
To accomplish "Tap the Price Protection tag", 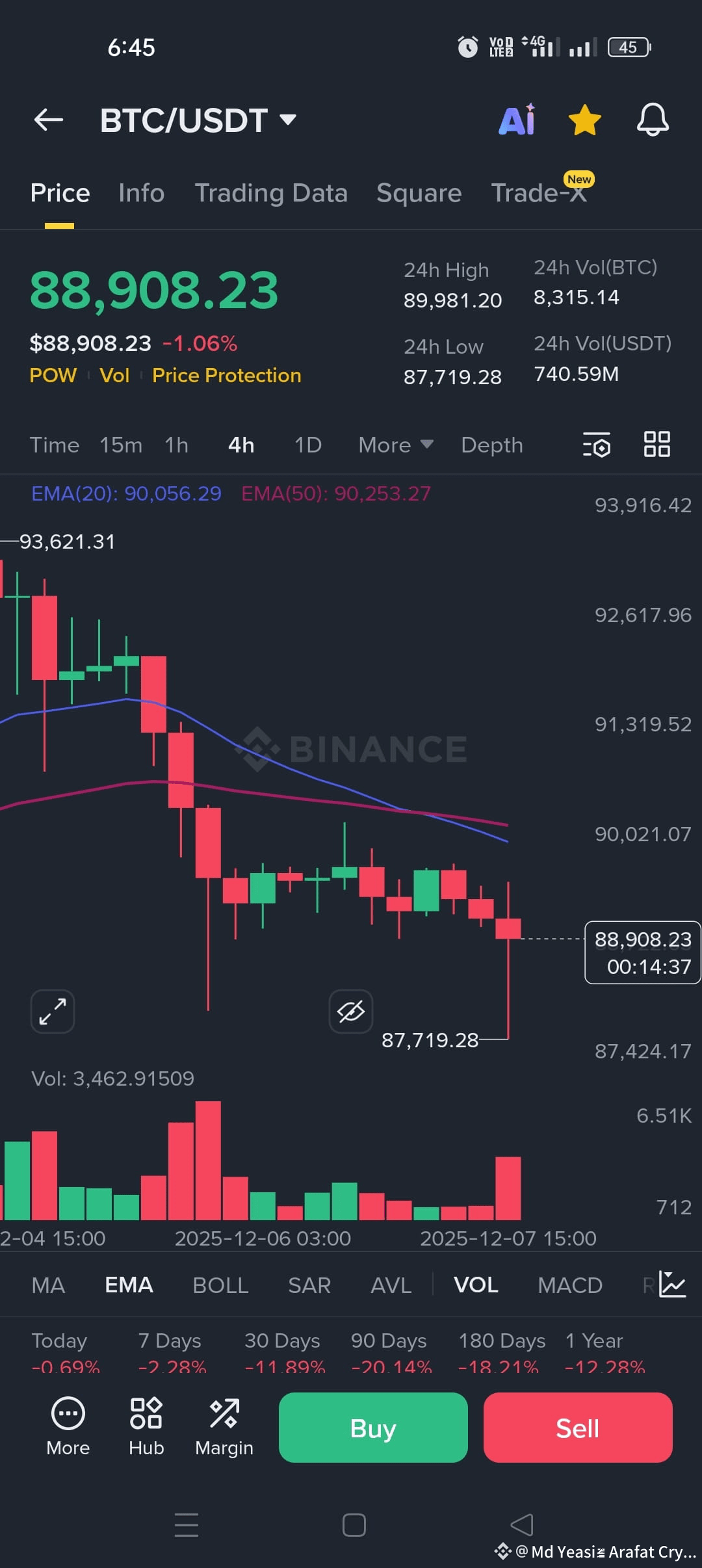I will click(x=227, y=375).
